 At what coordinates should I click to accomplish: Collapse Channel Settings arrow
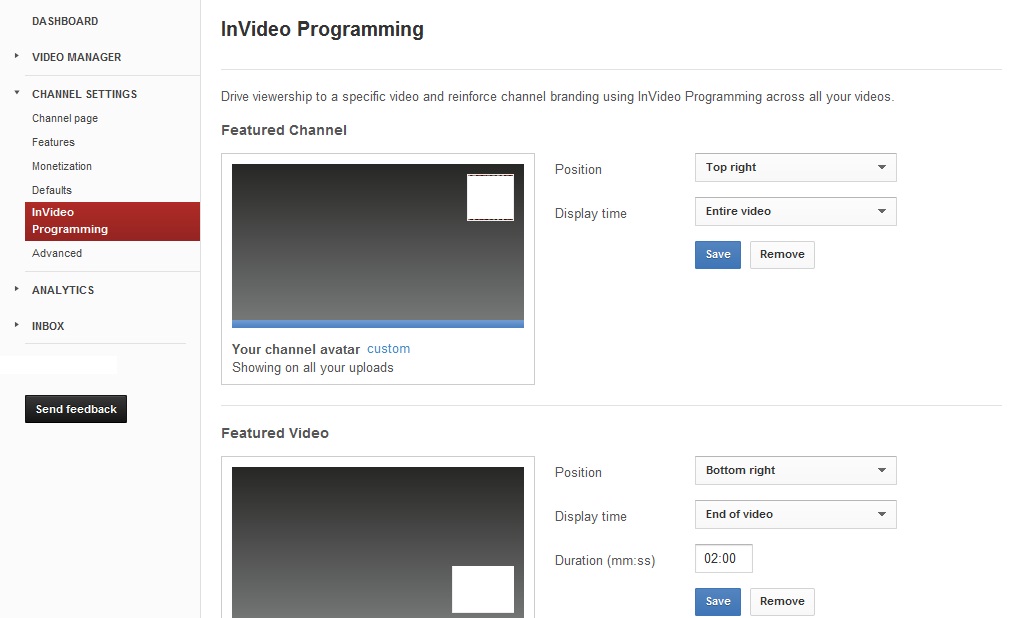(16, 93)
